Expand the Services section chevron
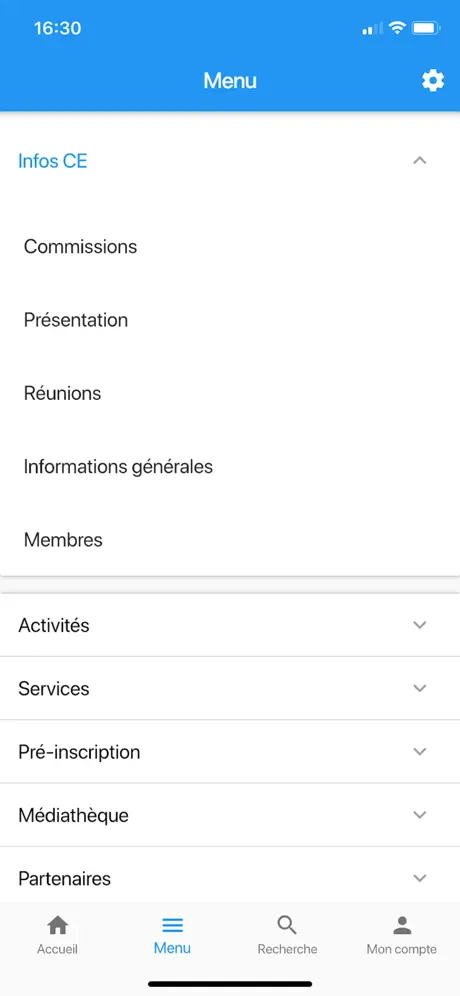This screenshot has width=460, height=996. [419, 688]
